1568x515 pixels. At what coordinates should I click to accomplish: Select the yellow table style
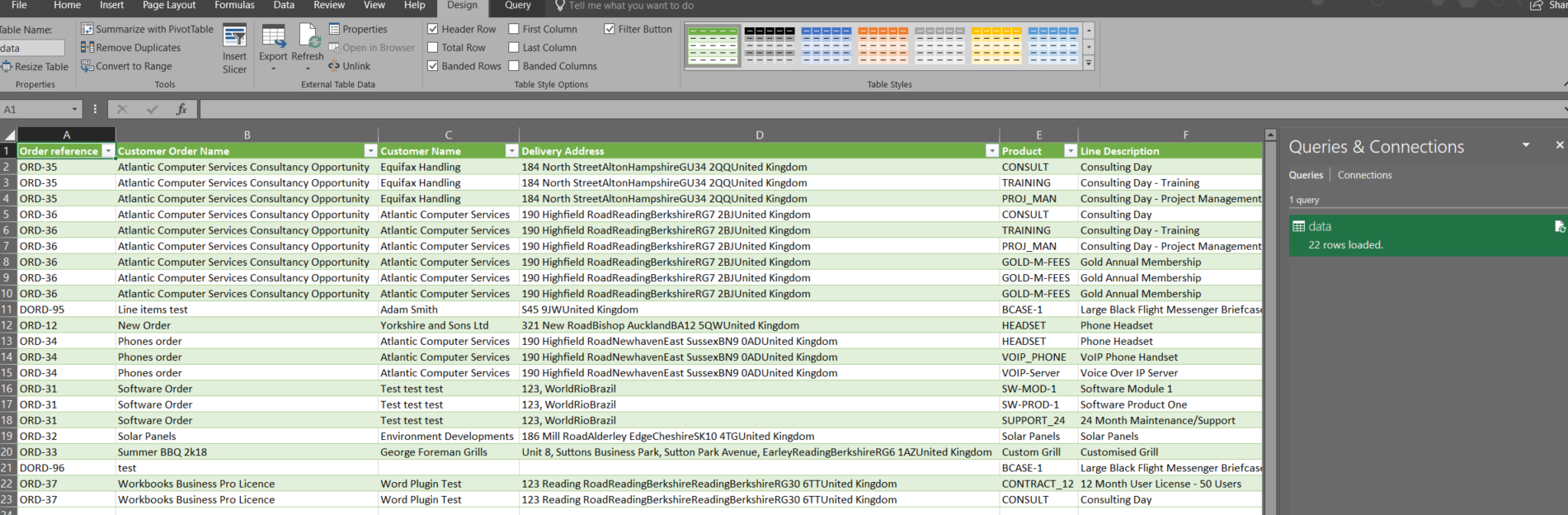(996, 45)
